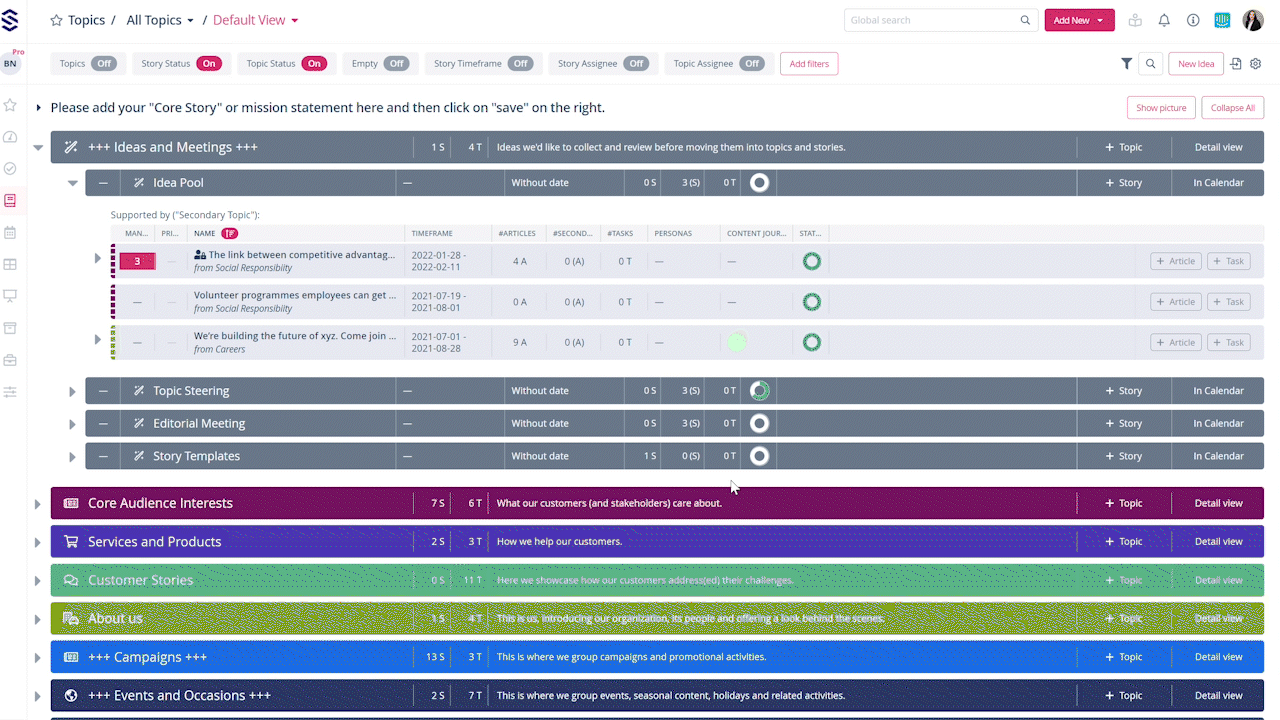Screen dimensions: 1280x720
Task: Click the Add filters button
Action: 809,64
